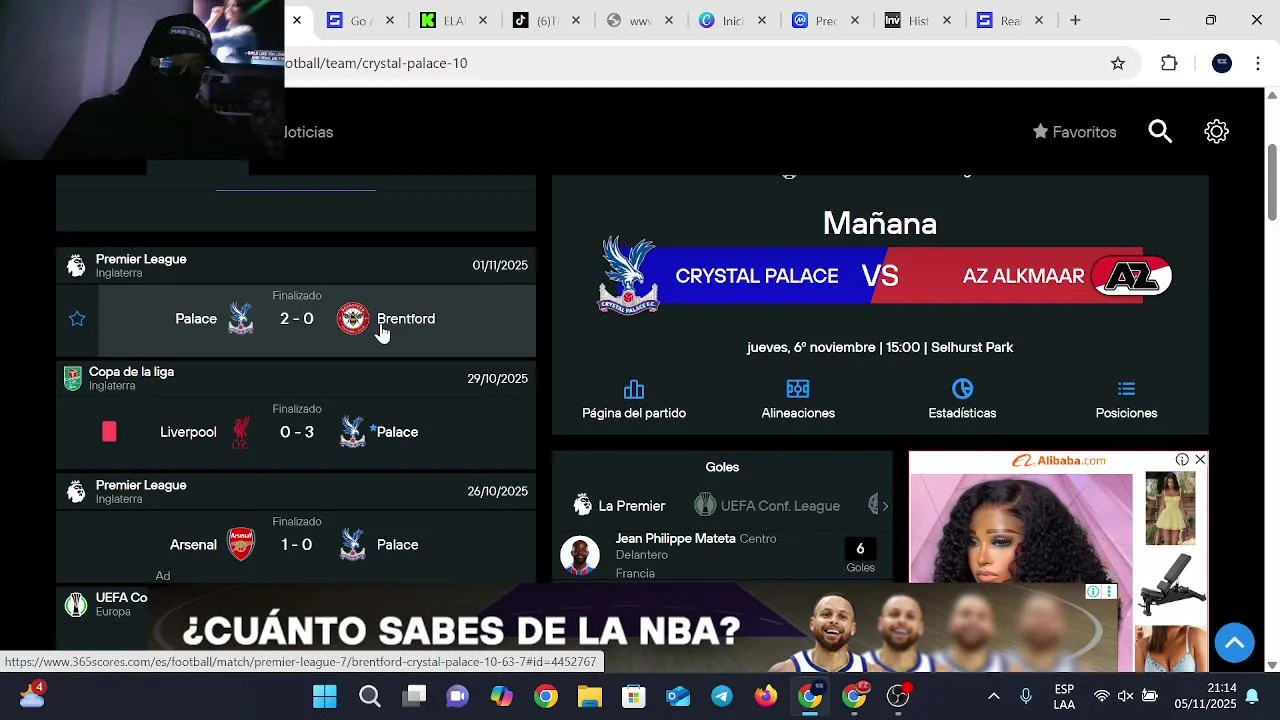This screenshot has height=720, width=1280.
Task: Open Premier League header dated 01/11/2025
Action: pos(296,265)
